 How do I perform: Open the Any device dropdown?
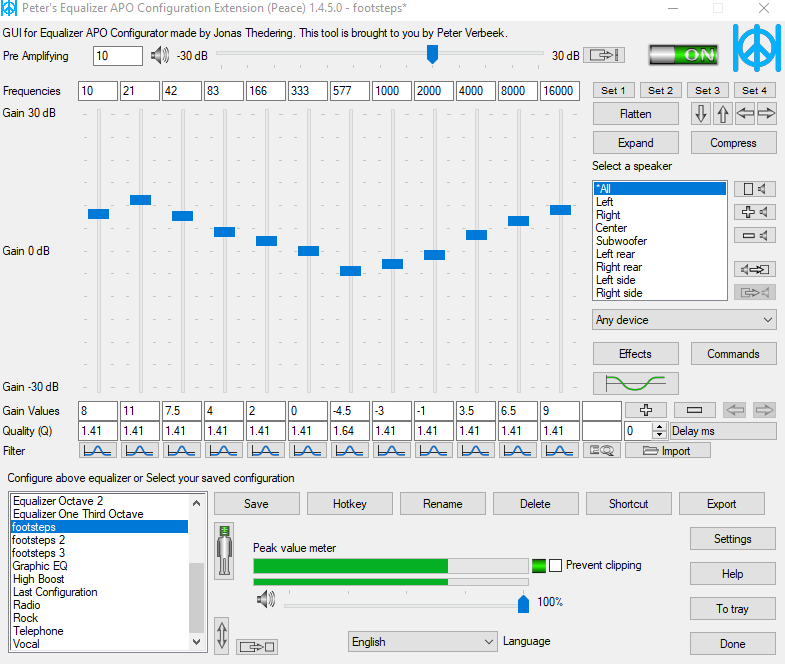(684, 319)
